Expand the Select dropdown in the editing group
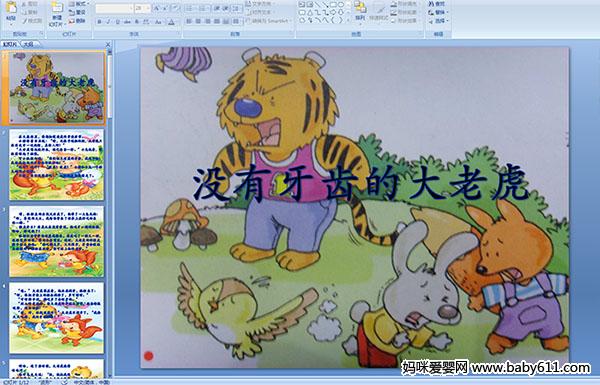600x385 pixels. (438, 21)
